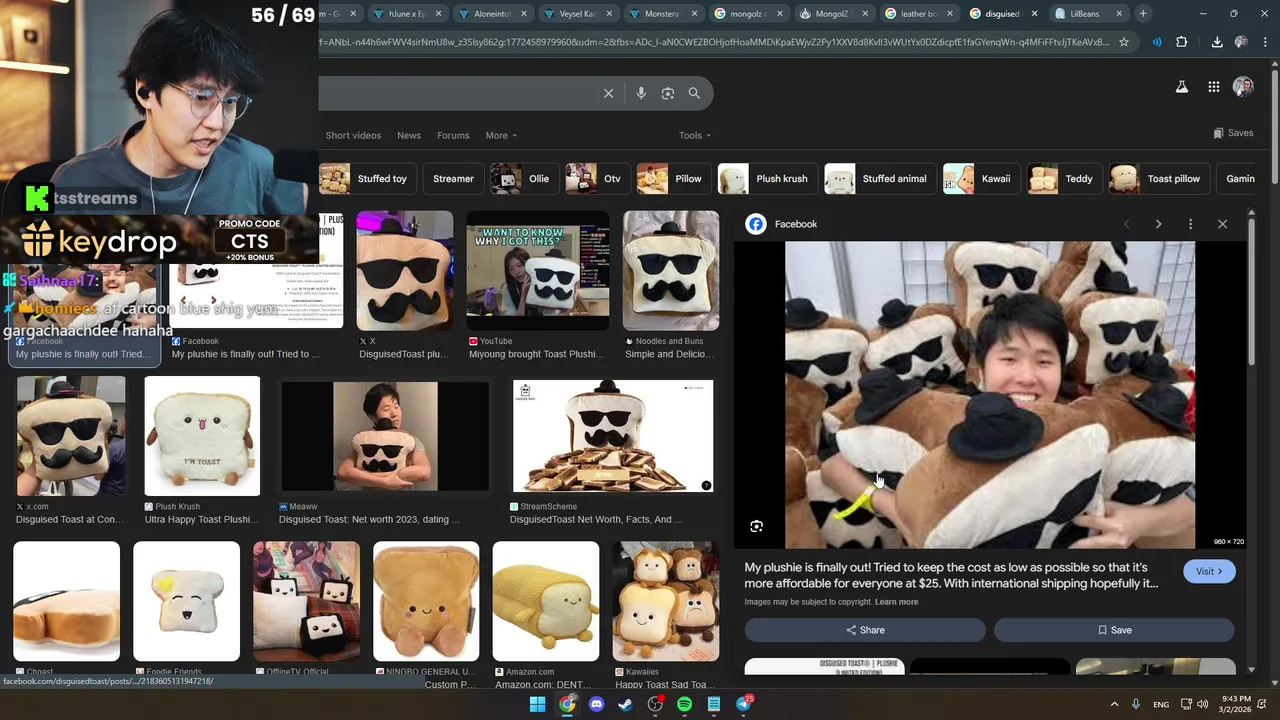Open the Plush Krush Ultra Happy Toast thumbnail
Screen dimensions: 1280x720
point(202,436)
